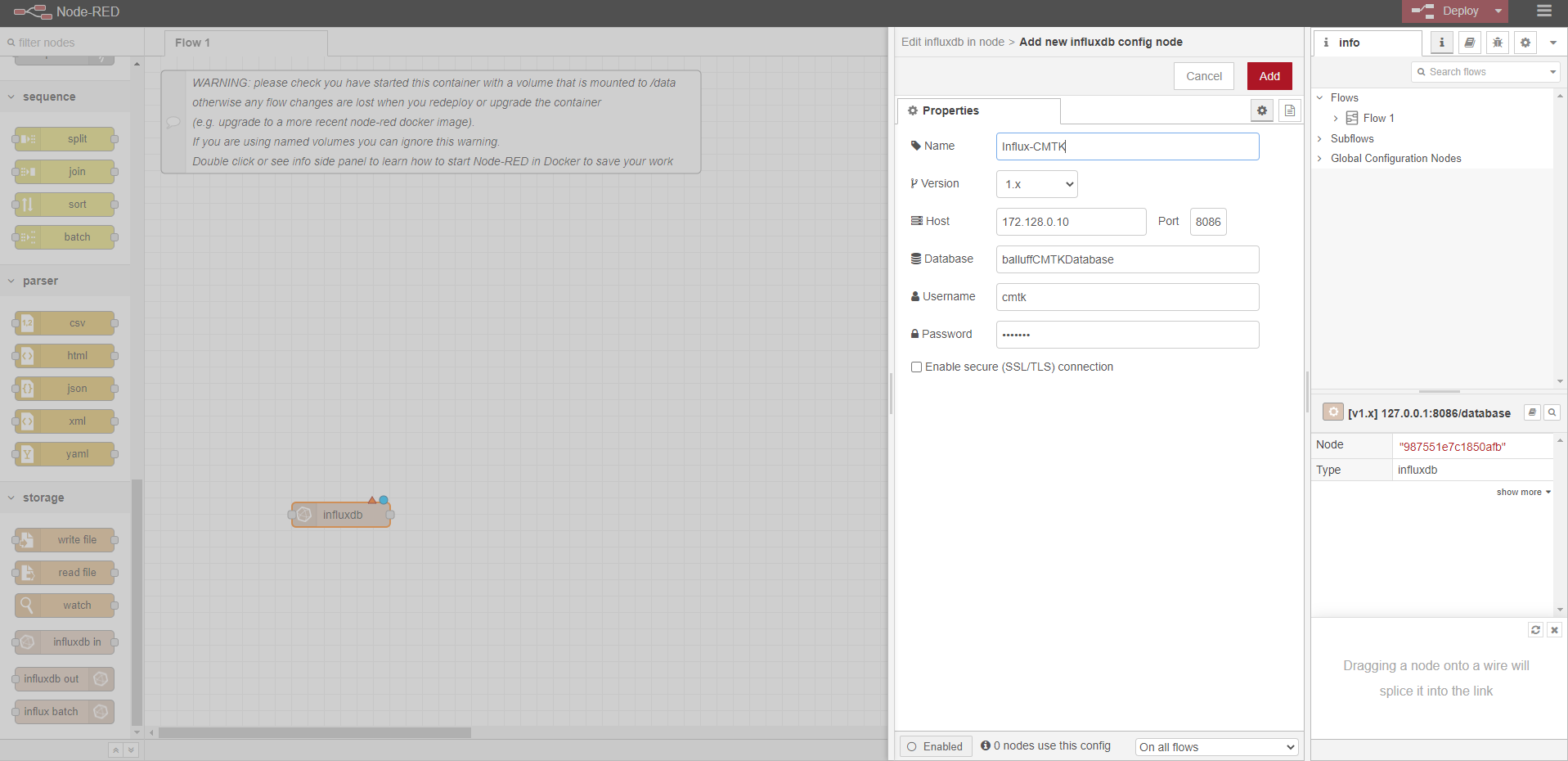Click the 'show more' link
The height and width of the screenshot is (761, 1568).
(1523, 492)
